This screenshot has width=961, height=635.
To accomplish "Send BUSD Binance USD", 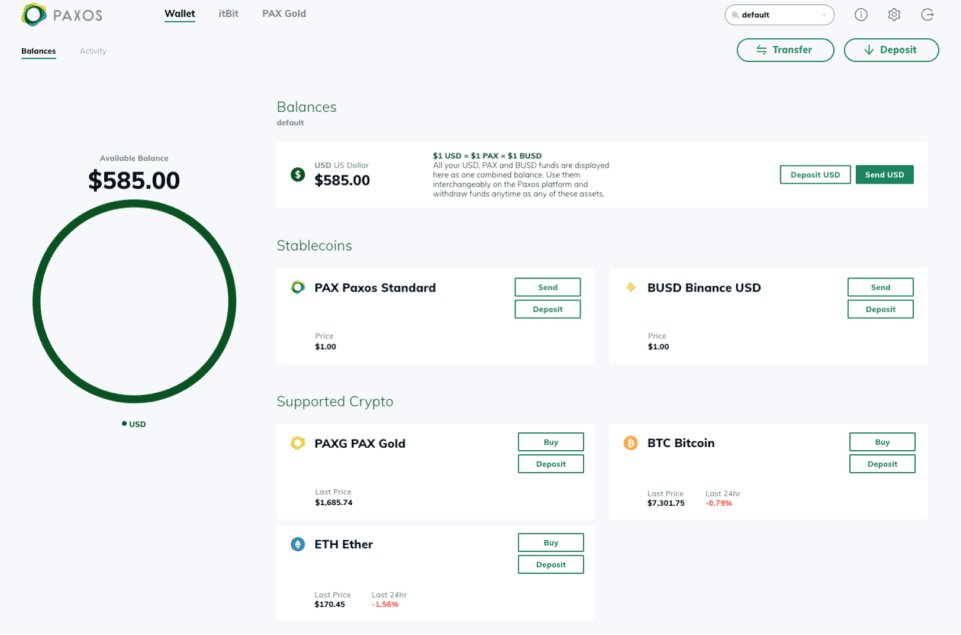I will pos(880,287).
